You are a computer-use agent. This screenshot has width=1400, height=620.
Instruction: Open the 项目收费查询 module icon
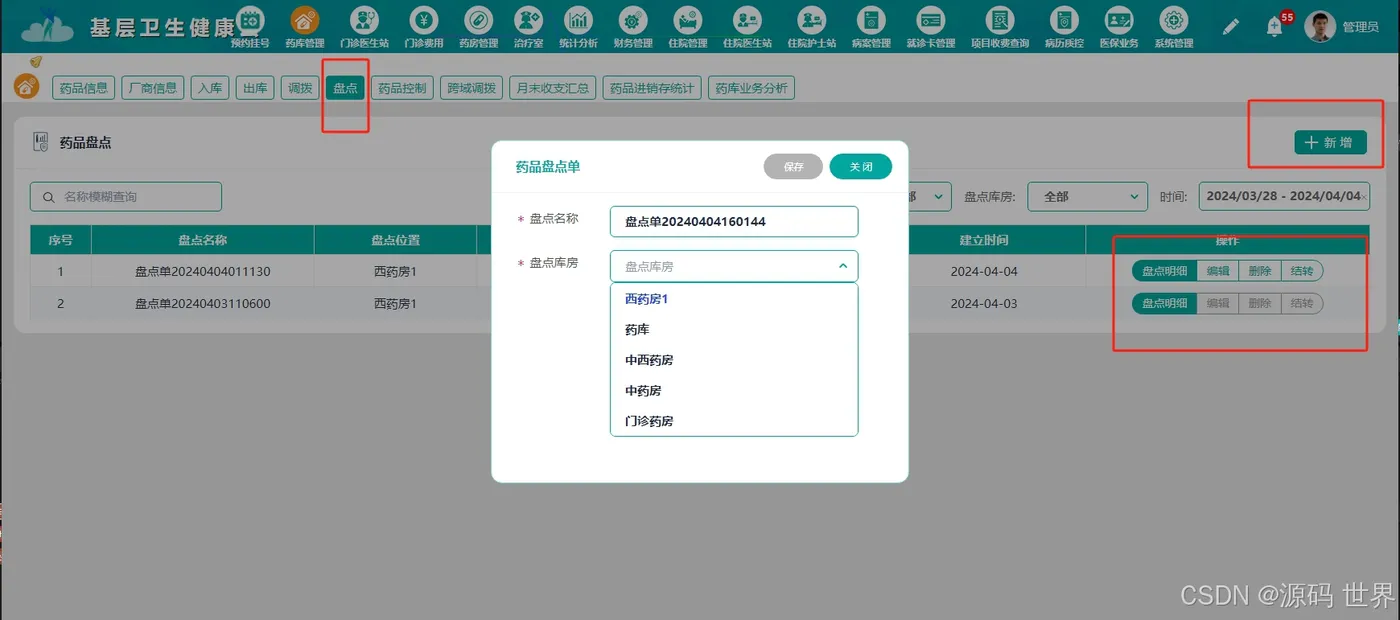pos(1000,20)
